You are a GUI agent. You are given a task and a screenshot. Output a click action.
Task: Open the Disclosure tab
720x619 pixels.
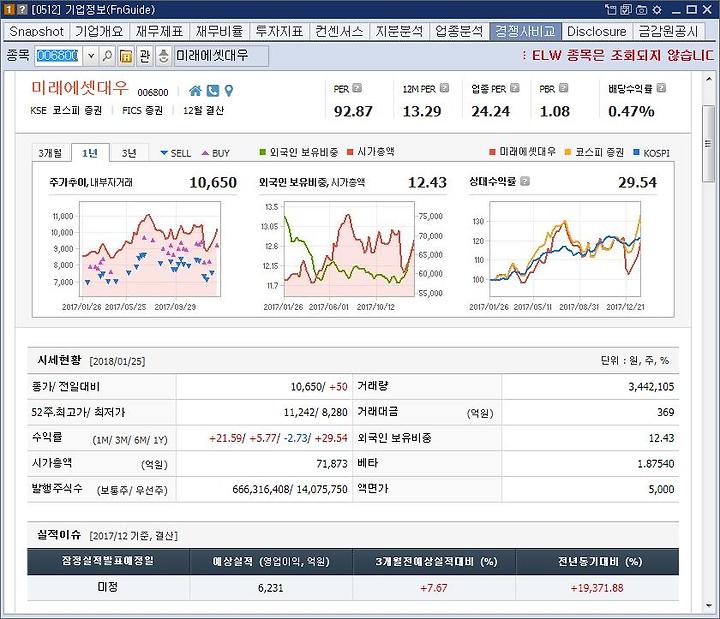(596, 31)
